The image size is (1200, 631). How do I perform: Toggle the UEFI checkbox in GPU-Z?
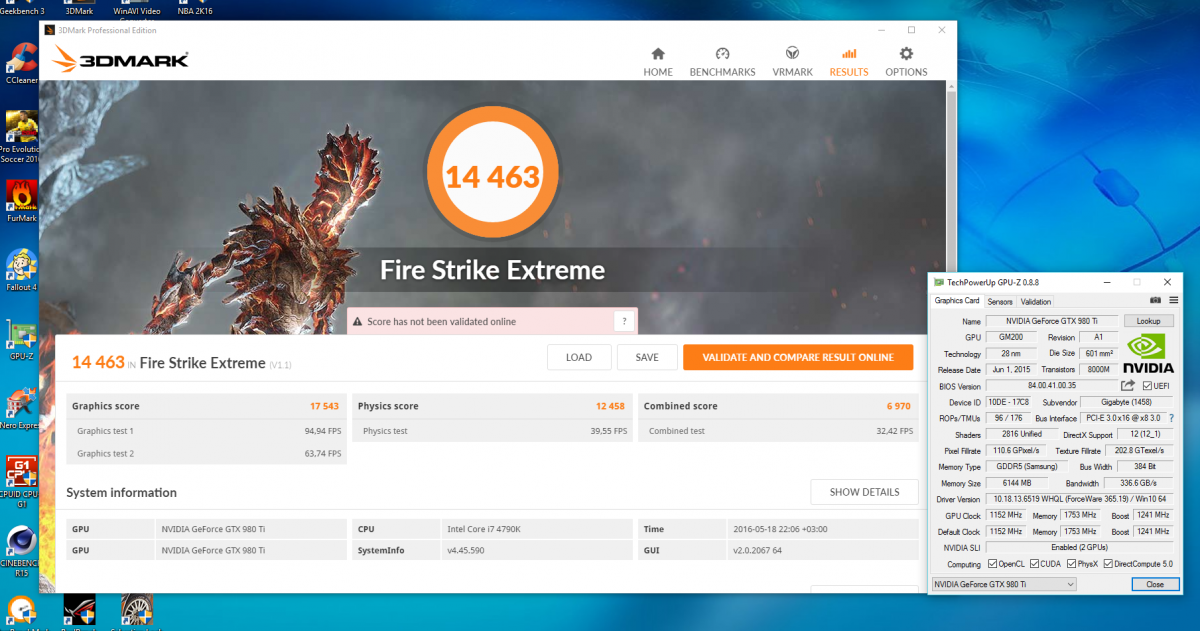click(1146, 386)
